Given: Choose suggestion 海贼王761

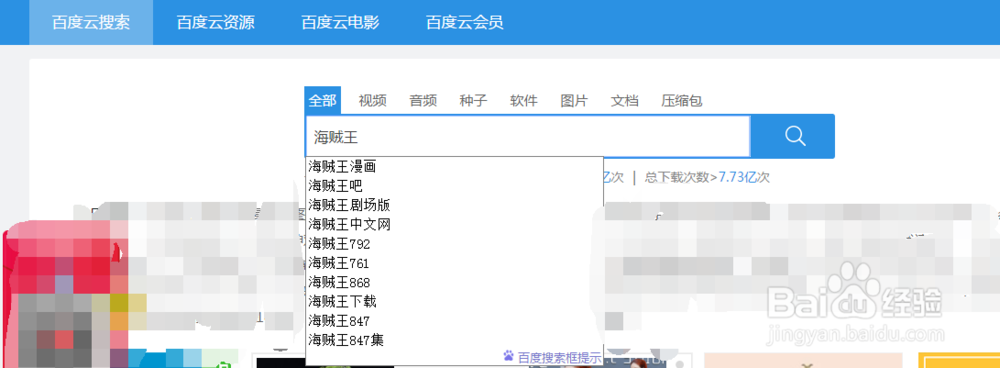Looking at the screenshot, I should point(454,263).
